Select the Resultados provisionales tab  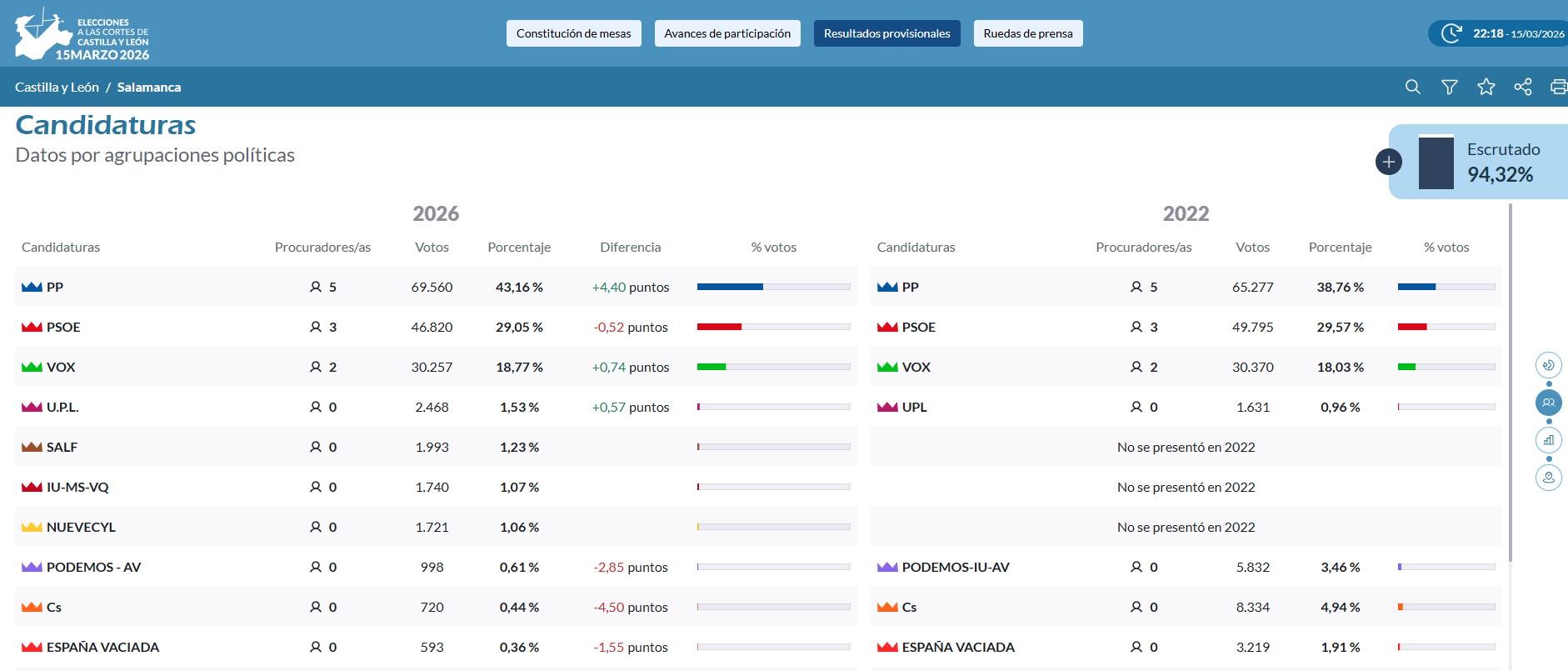886,33
